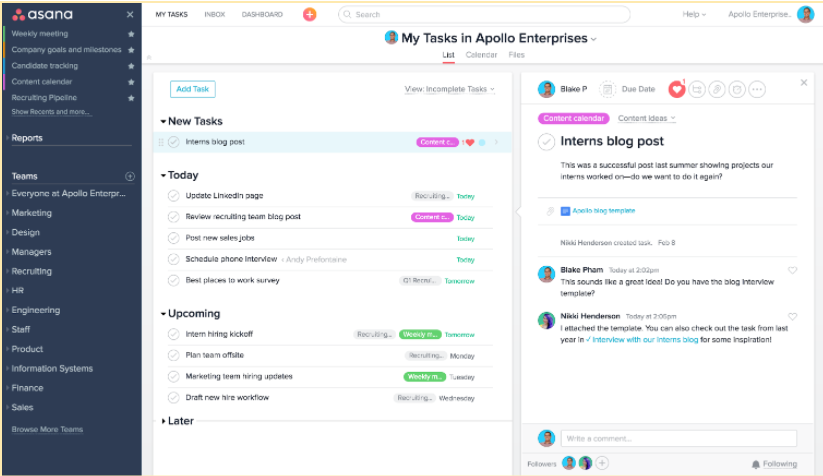Click the orange plus quick-add button

pyautogui.click(x=310, y=14)
